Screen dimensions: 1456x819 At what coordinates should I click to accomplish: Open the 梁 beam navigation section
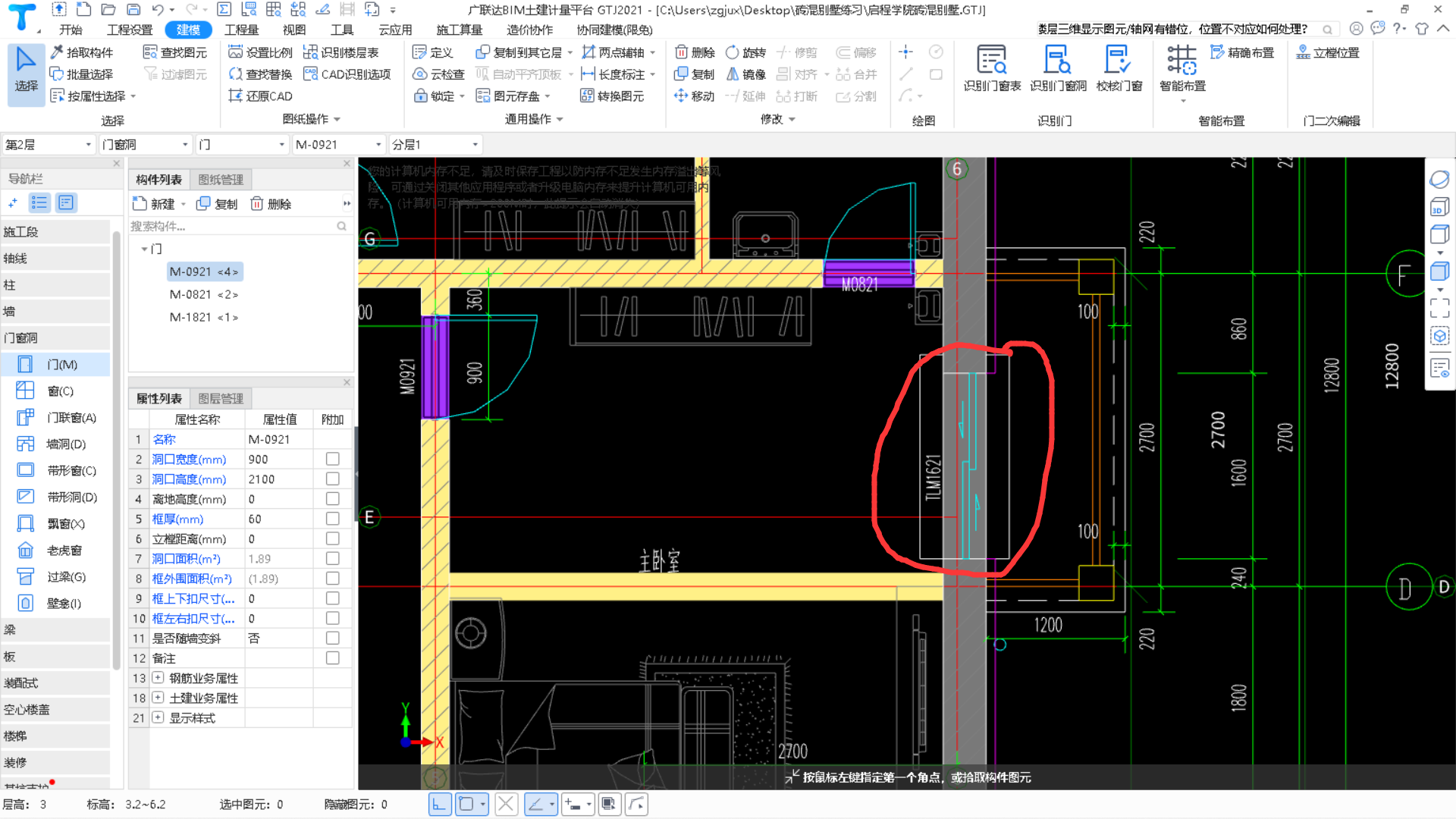tap(55, 630)
